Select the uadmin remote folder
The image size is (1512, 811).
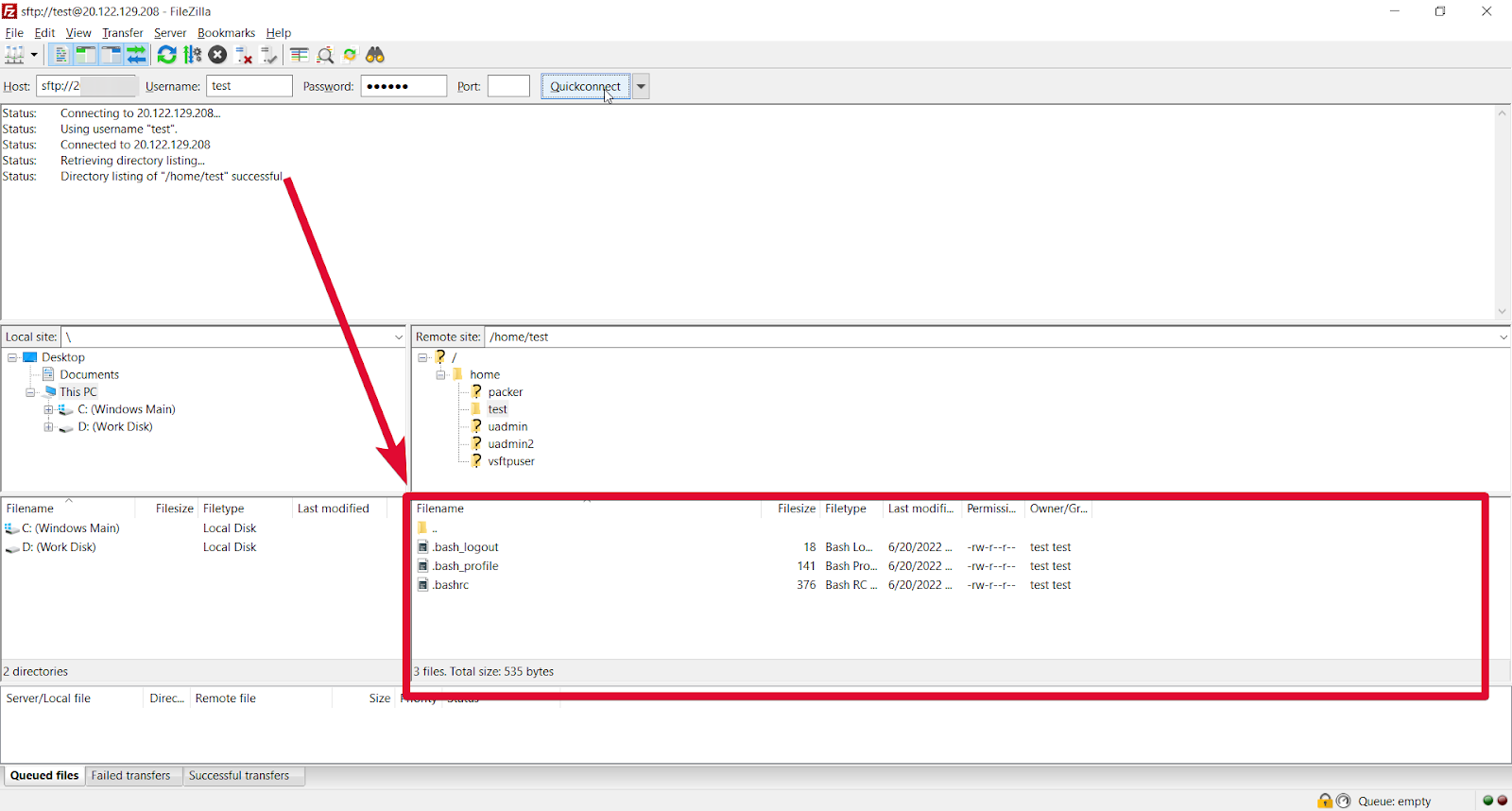point(507,427)
